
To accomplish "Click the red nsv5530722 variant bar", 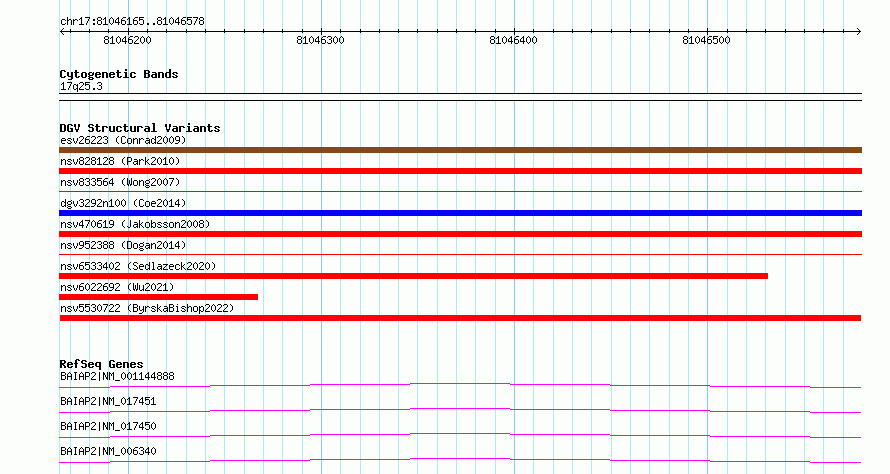I will pos(460,318).
